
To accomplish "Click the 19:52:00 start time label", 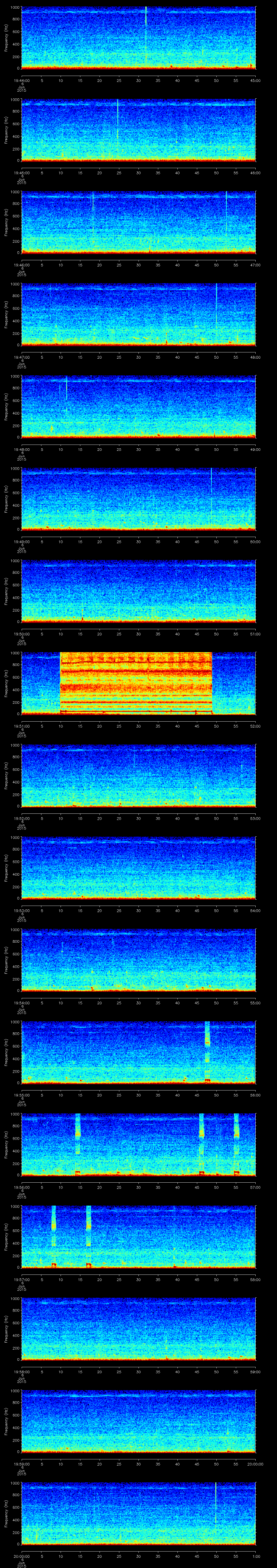I will [x=21, y=818].
